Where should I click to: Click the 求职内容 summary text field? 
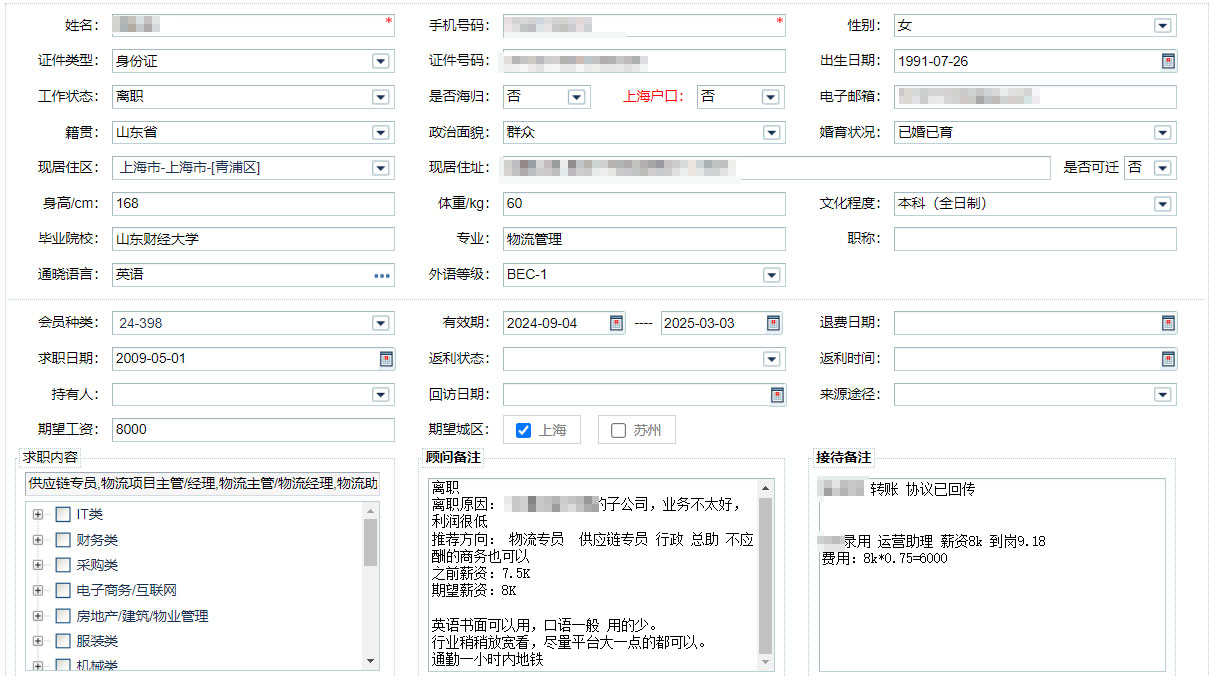(203, 484)
